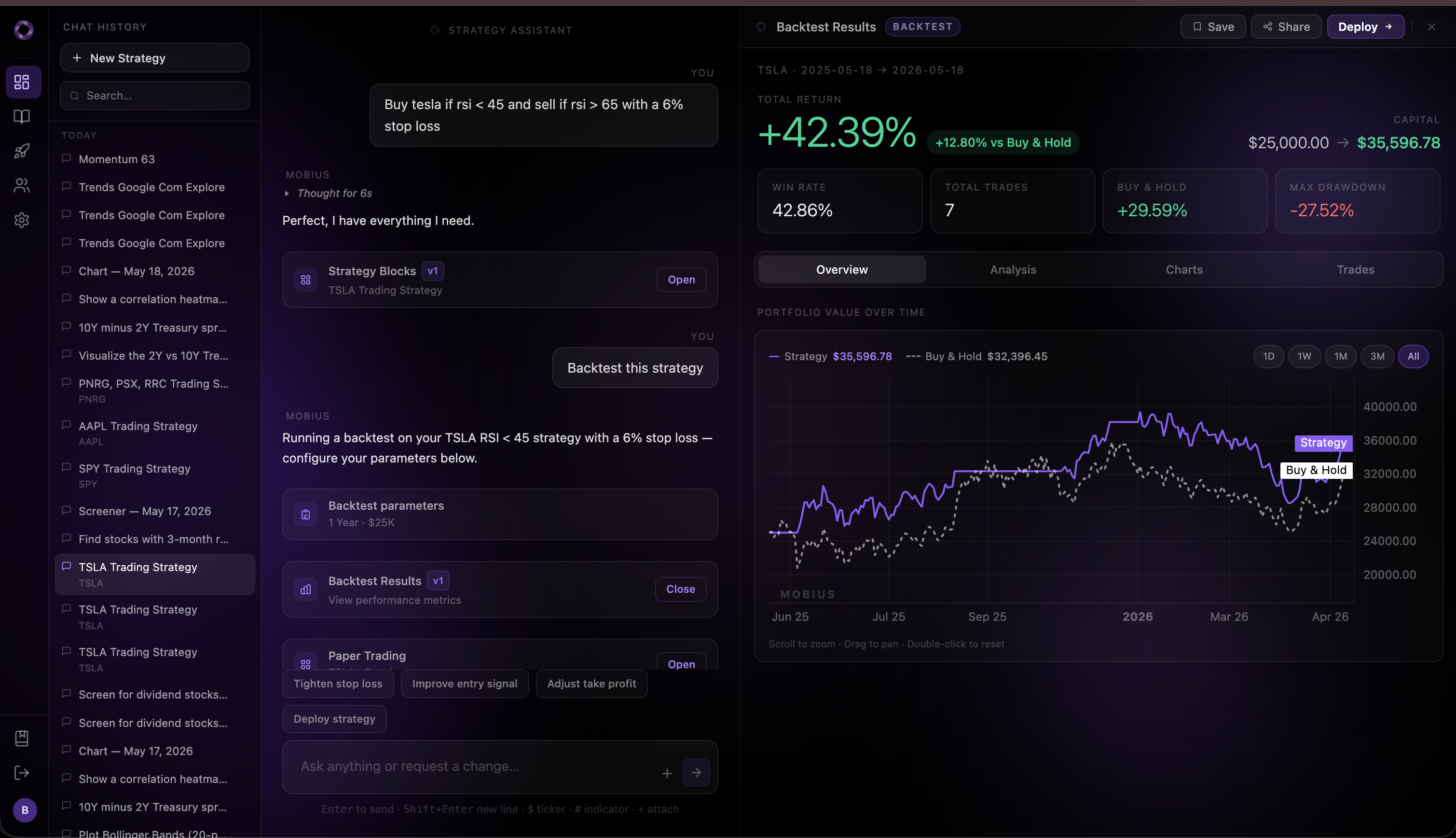Open the 'Momentum 63' chat
The height and width of the screenshot is (838, 1456).
tap(155, 159)
